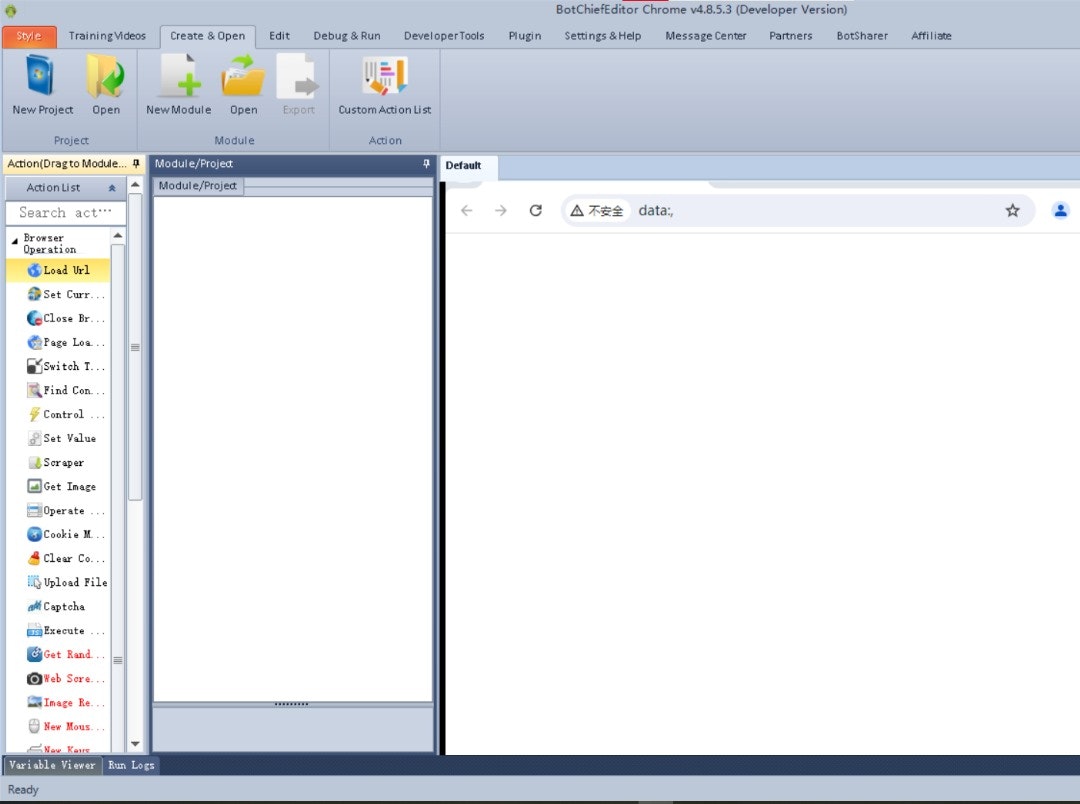Open the Style menu

click(x=28, y=36)
